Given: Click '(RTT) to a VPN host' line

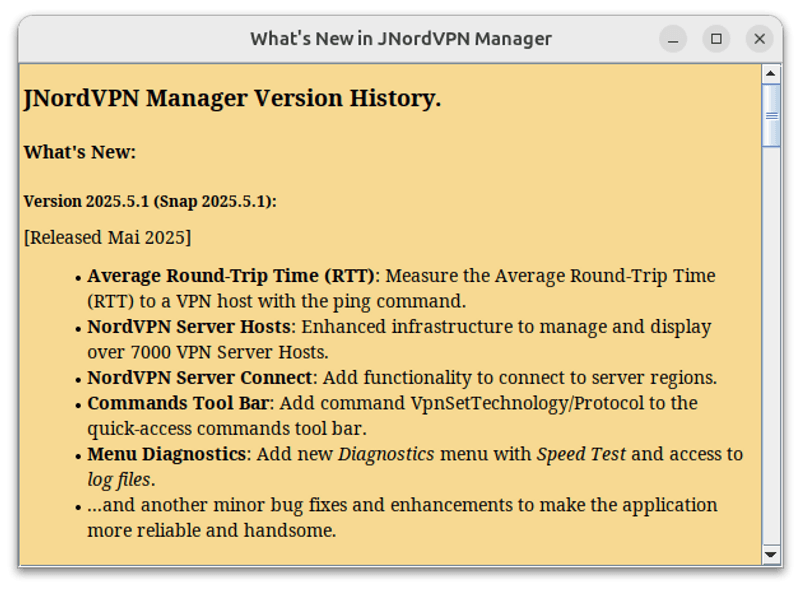Looking at the screenshot, I should [x=277, y=301].
